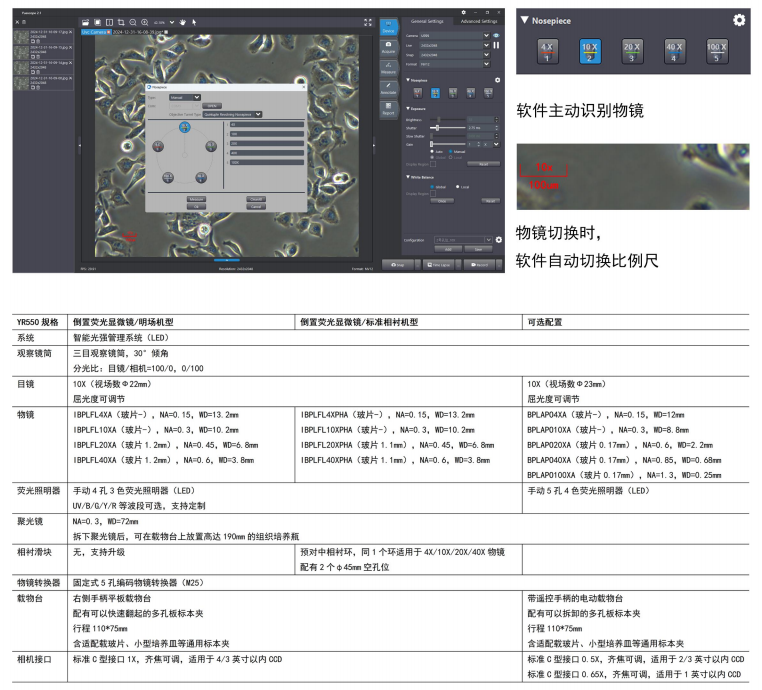Open Objective Turret Type dropdown
This screenshot has height=690, width=762.
(x=232, y=114)
